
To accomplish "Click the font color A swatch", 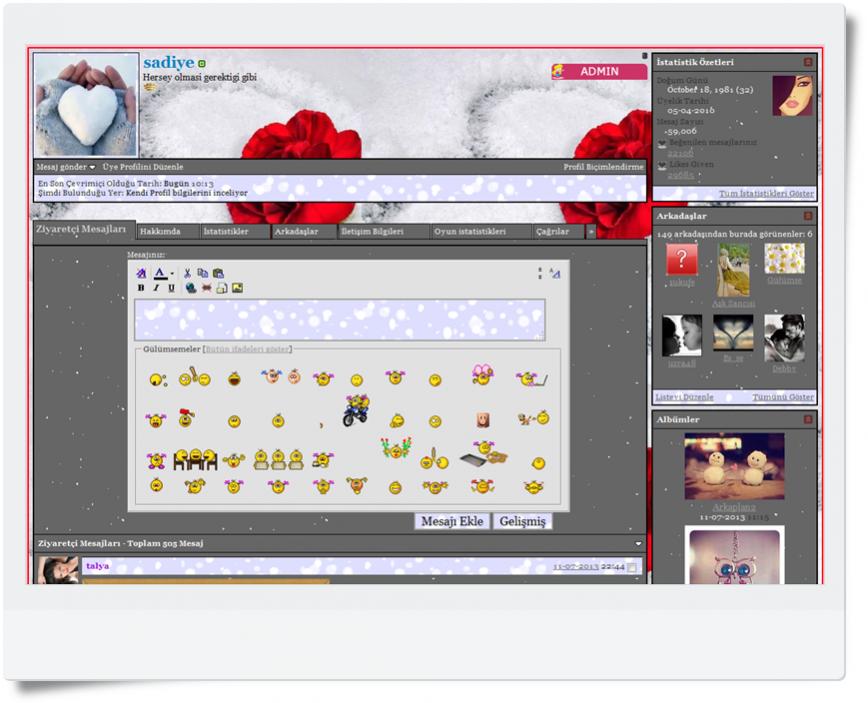I will pyautogui.click(x=160, y=273).
